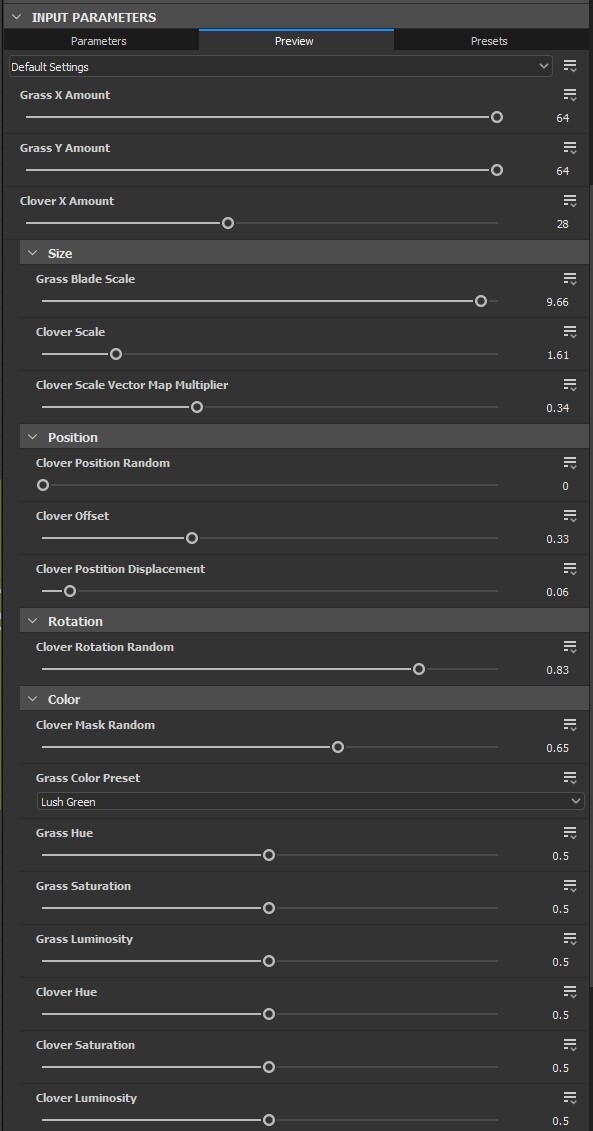
Task: Open options icon for Clover Hue
Action: pyautogui.click(x=570, y=993)
